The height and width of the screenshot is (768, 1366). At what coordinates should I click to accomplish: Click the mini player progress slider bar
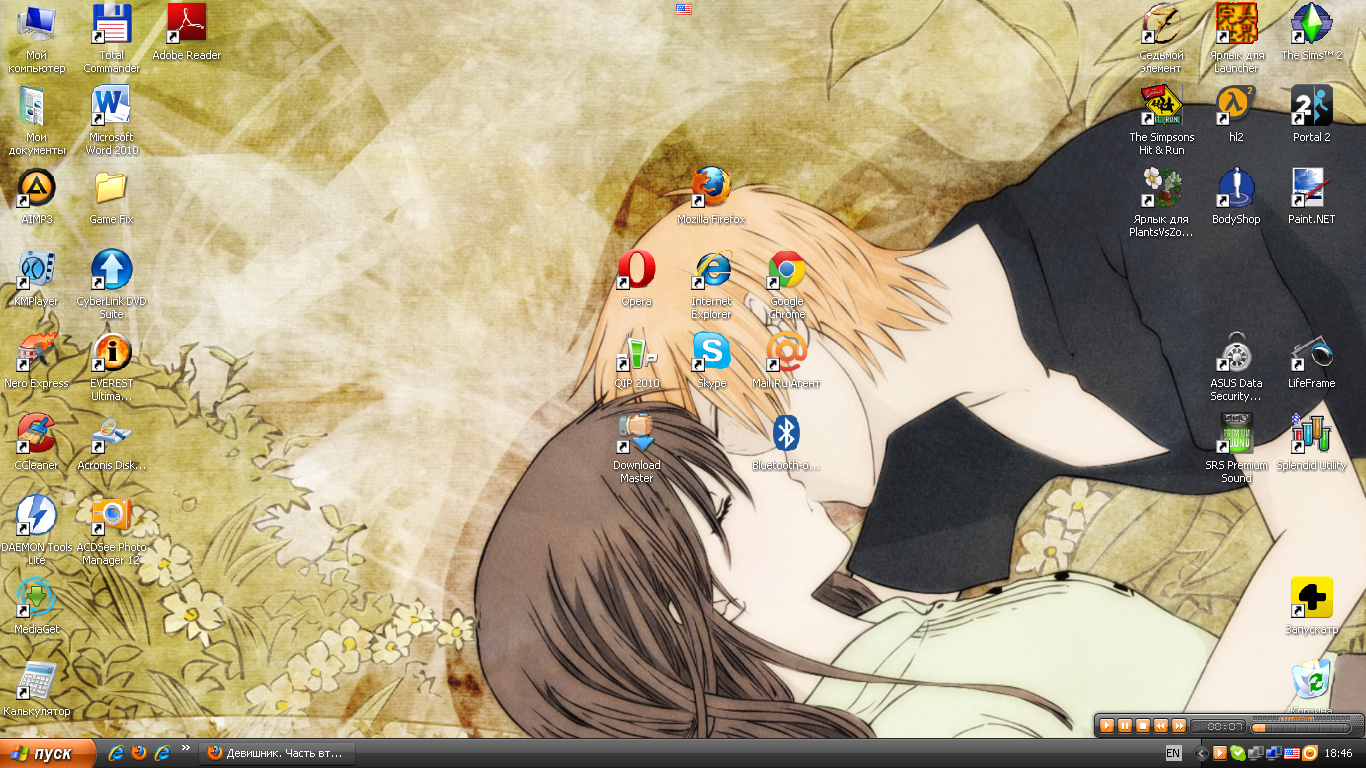click(x=1300, y=727)
